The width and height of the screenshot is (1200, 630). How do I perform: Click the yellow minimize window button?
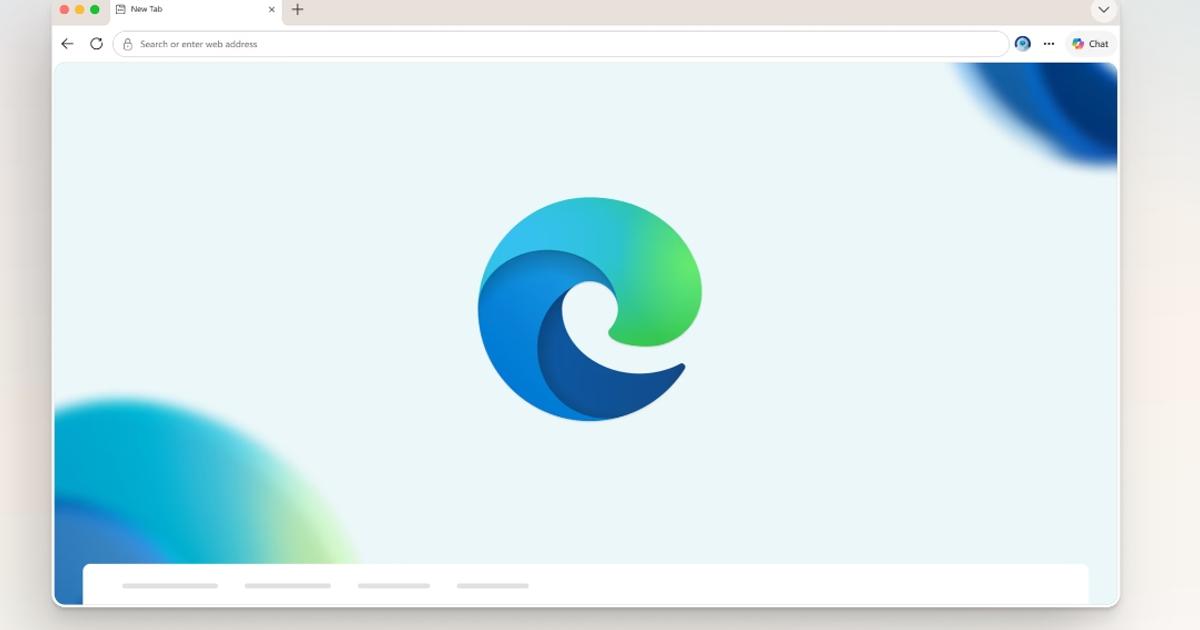click(x=80, y=10)
